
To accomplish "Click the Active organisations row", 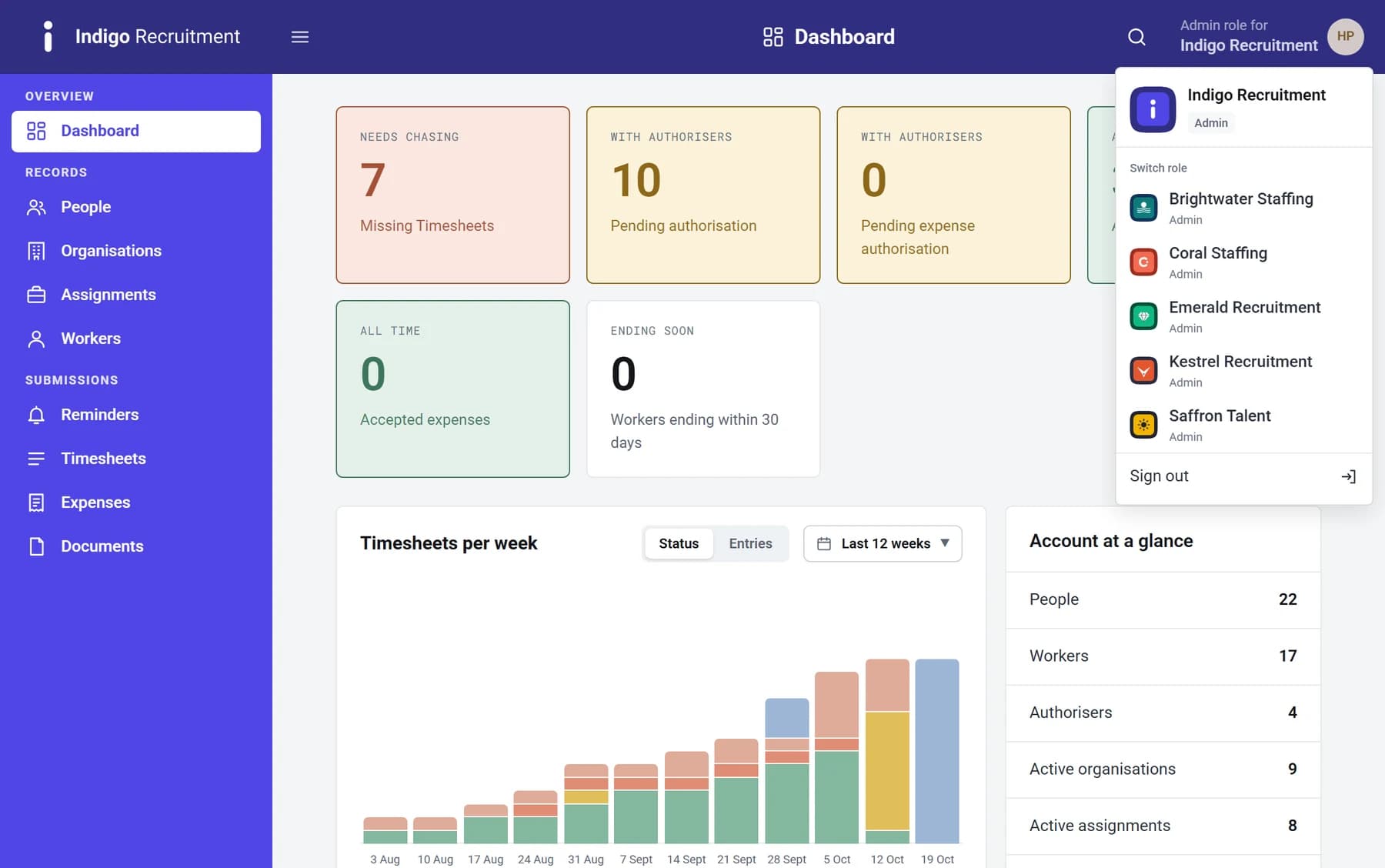I will point(1163,770).
